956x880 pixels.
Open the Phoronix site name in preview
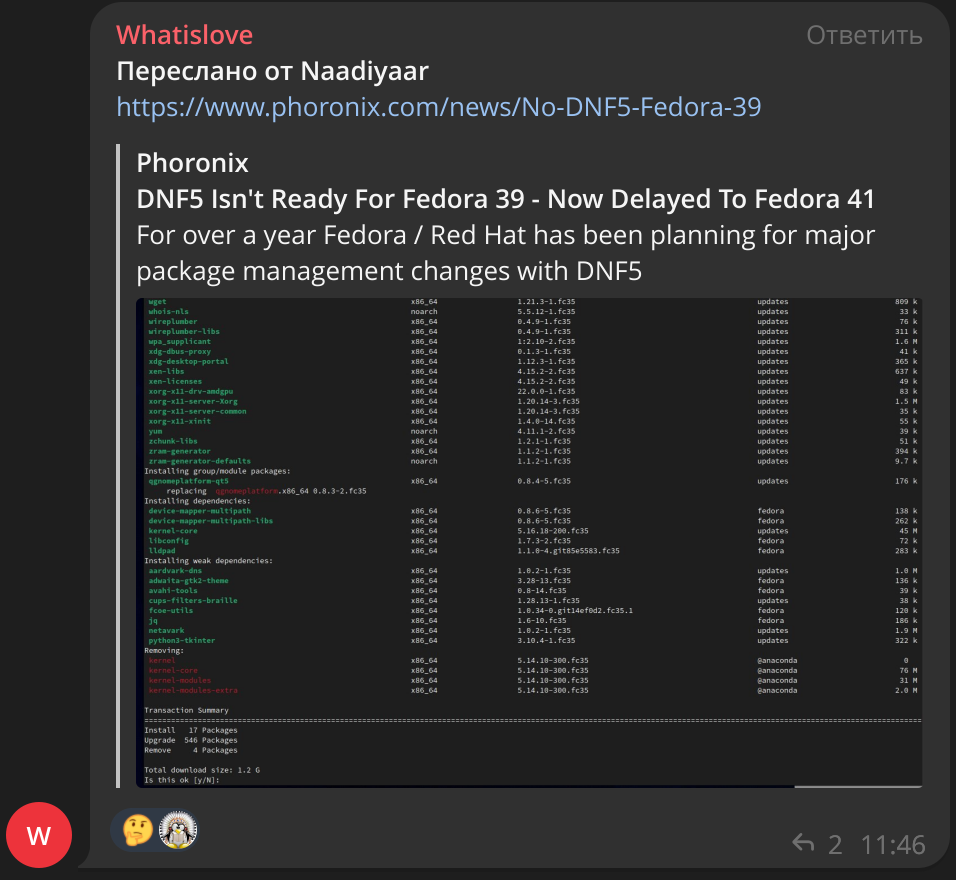(192, 163)
